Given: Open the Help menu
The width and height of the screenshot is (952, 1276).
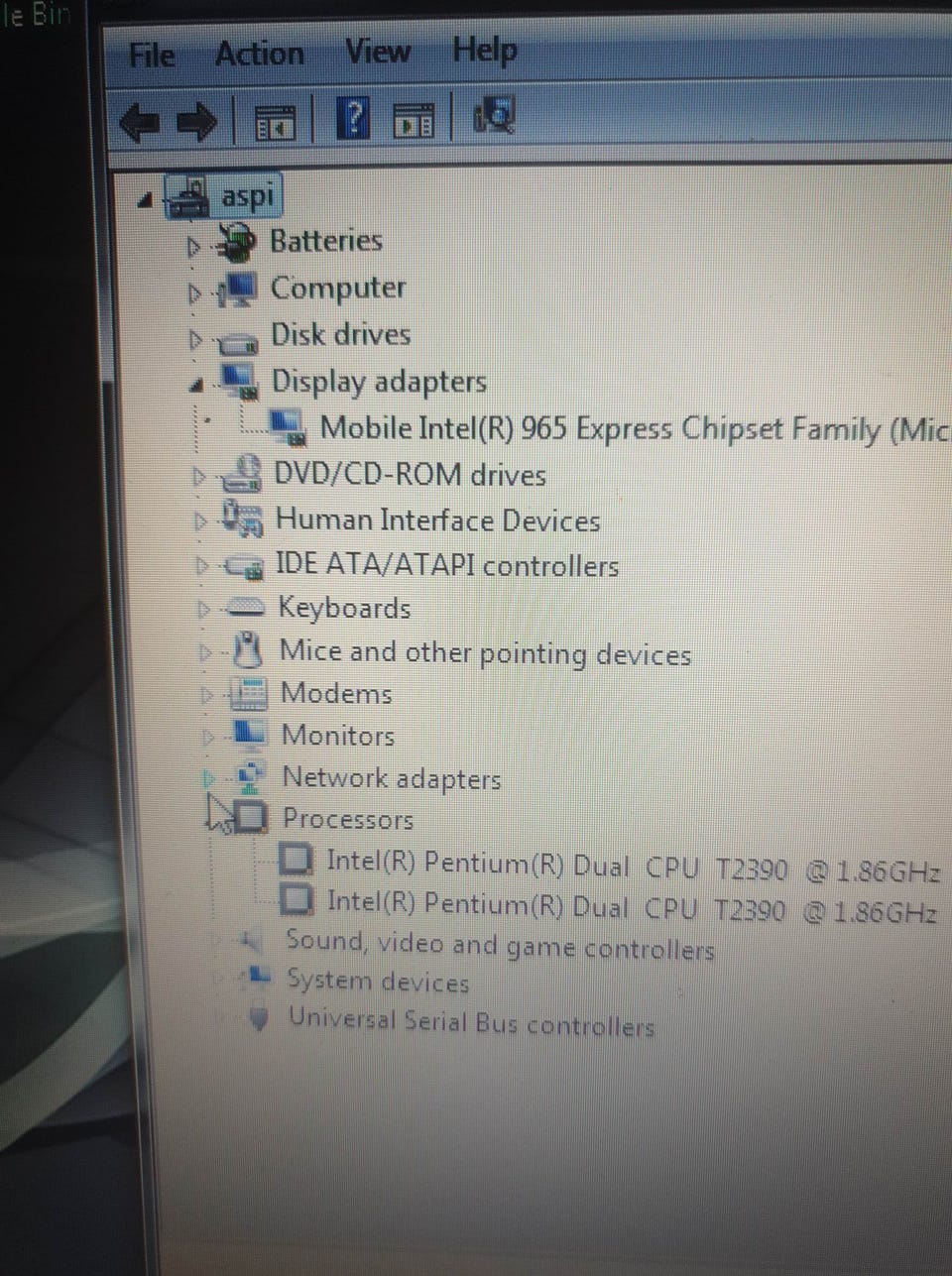Looking at the screenshot, I should [x=484, y=50].
